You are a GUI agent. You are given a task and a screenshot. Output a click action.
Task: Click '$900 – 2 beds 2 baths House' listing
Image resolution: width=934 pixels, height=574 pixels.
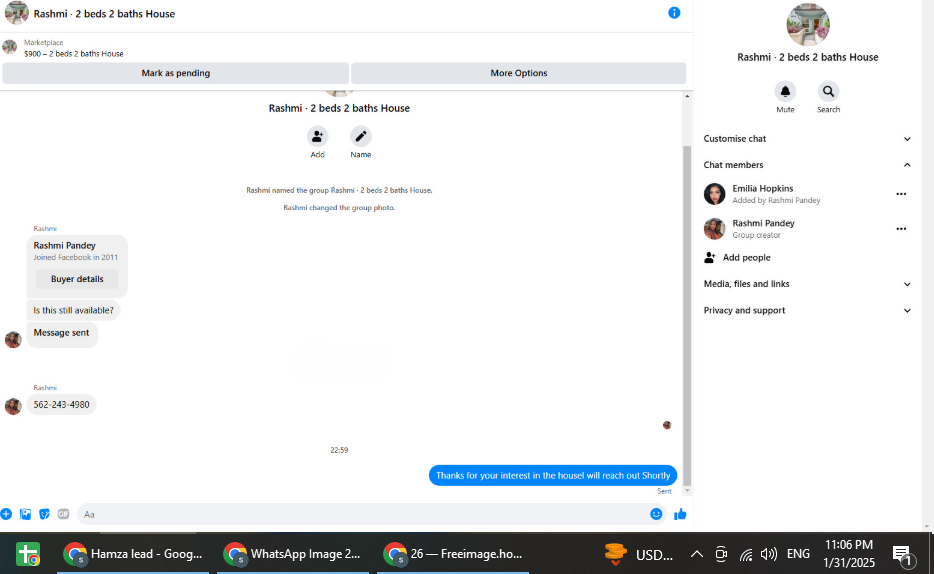coord(74,54)
